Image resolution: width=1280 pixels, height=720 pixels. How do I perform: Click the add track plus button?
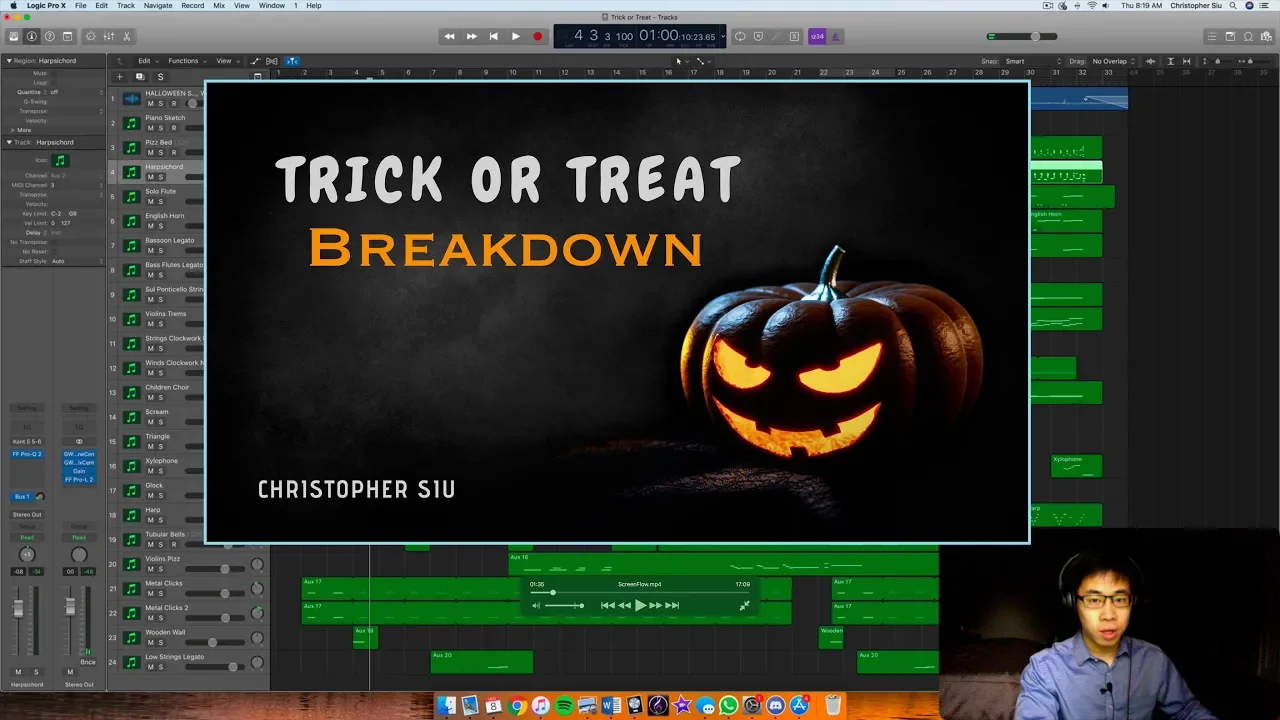click(x=119, y=77)
